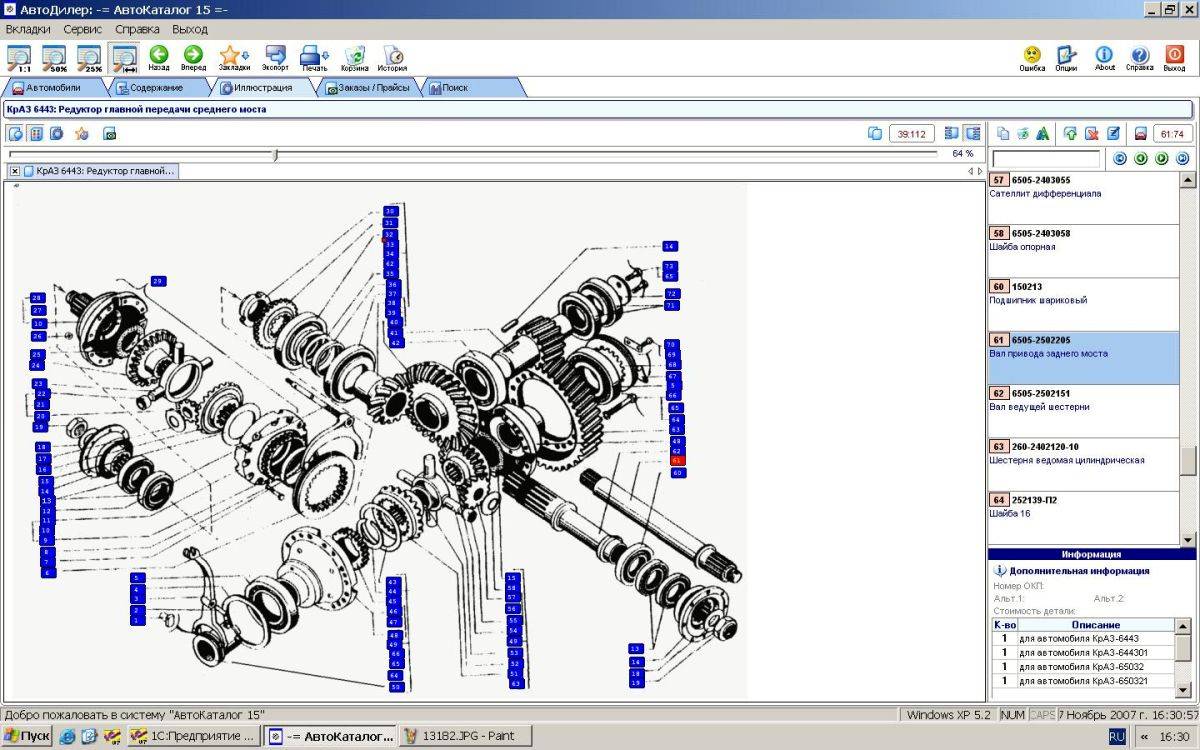1200x750 pixels.
Task: Toggle the highlighted right panel layout button
Action: [972, 133]
